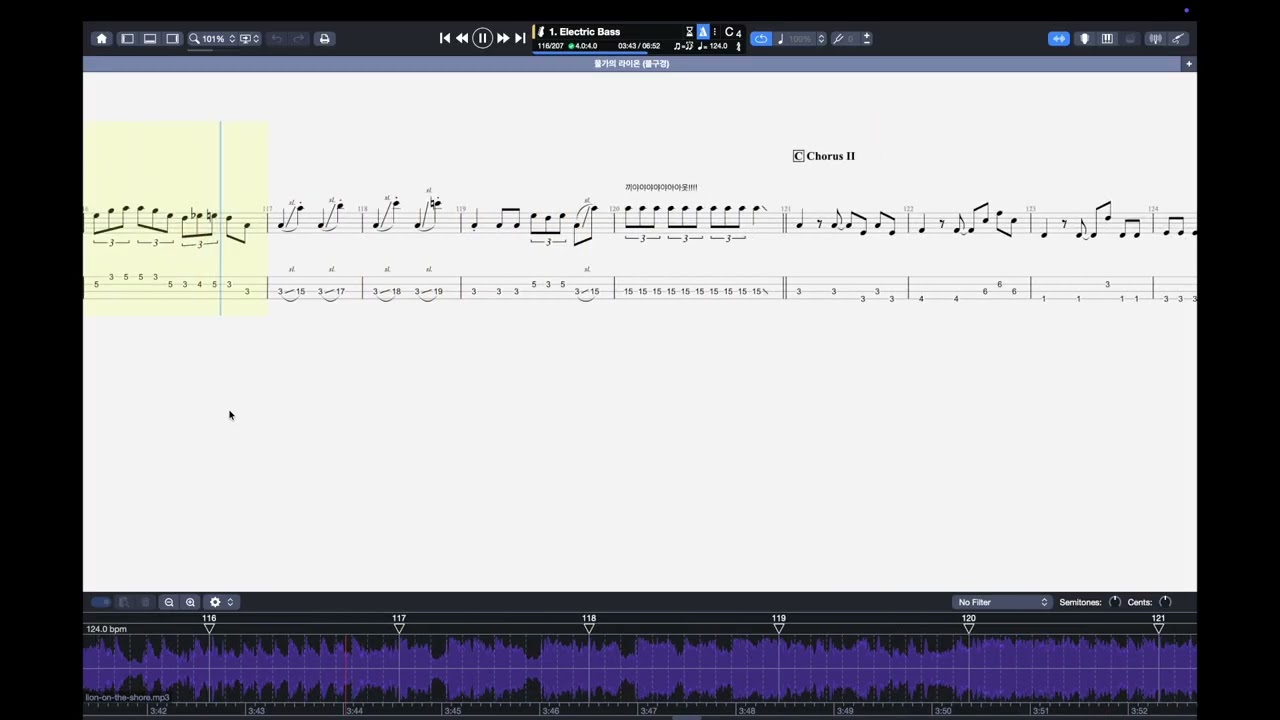Viewport: 1280px width, 720px height.
Task: Zoom out the audio waveform
Action: click(169, 602)
